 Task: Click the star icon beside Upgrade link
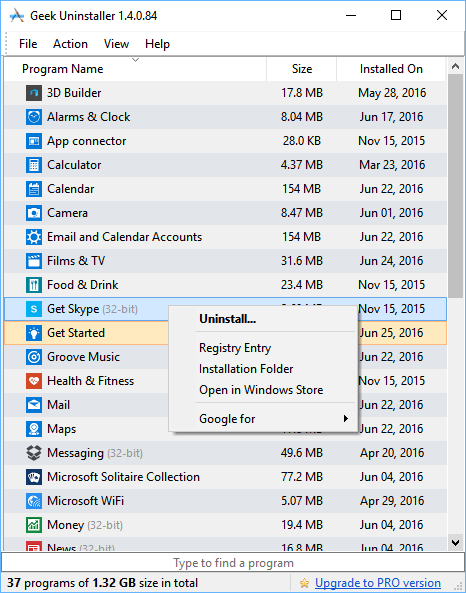[x=304, y=583]
